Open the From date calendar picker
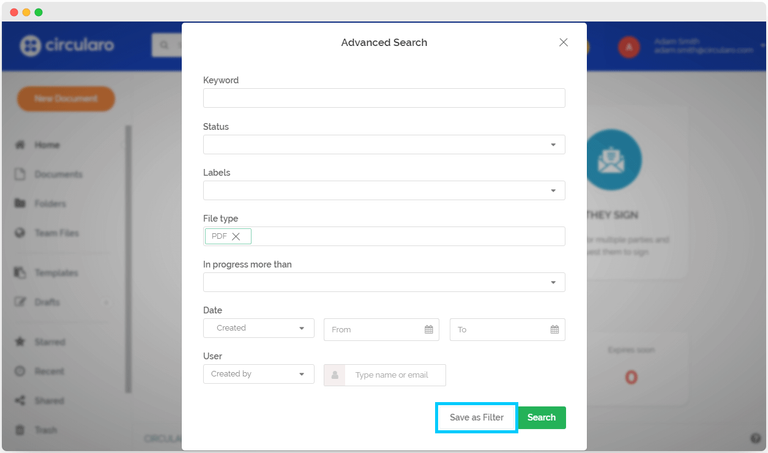768x453 pixels. point(428,329)
